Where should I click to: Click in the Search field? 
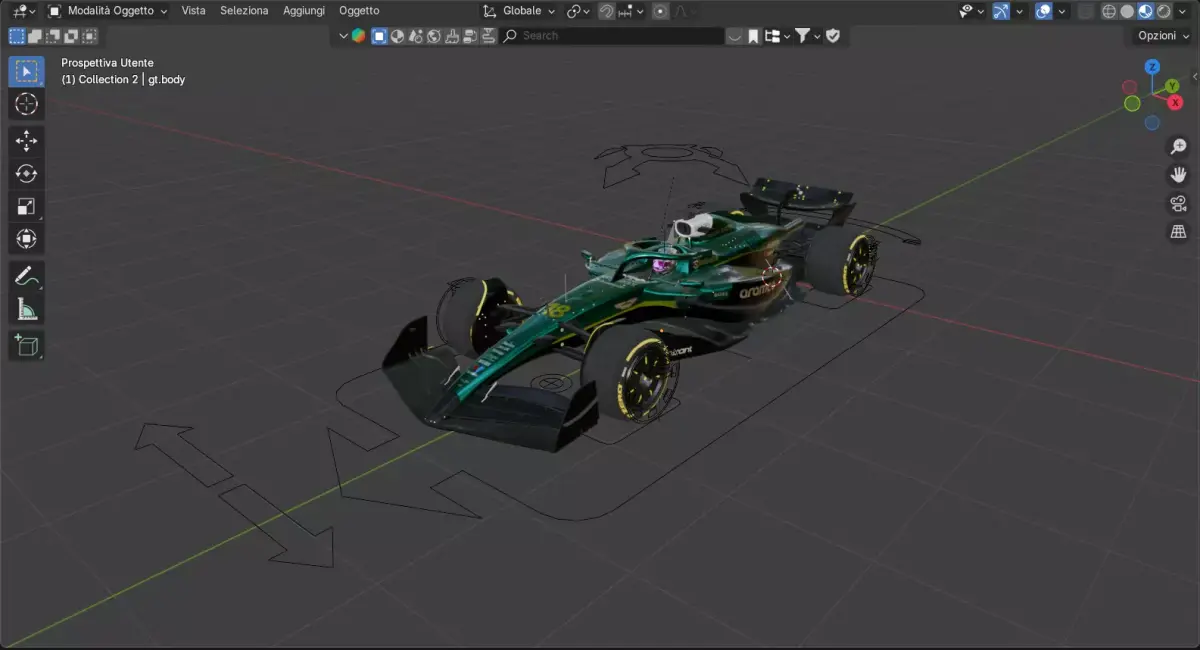(612, 36)
